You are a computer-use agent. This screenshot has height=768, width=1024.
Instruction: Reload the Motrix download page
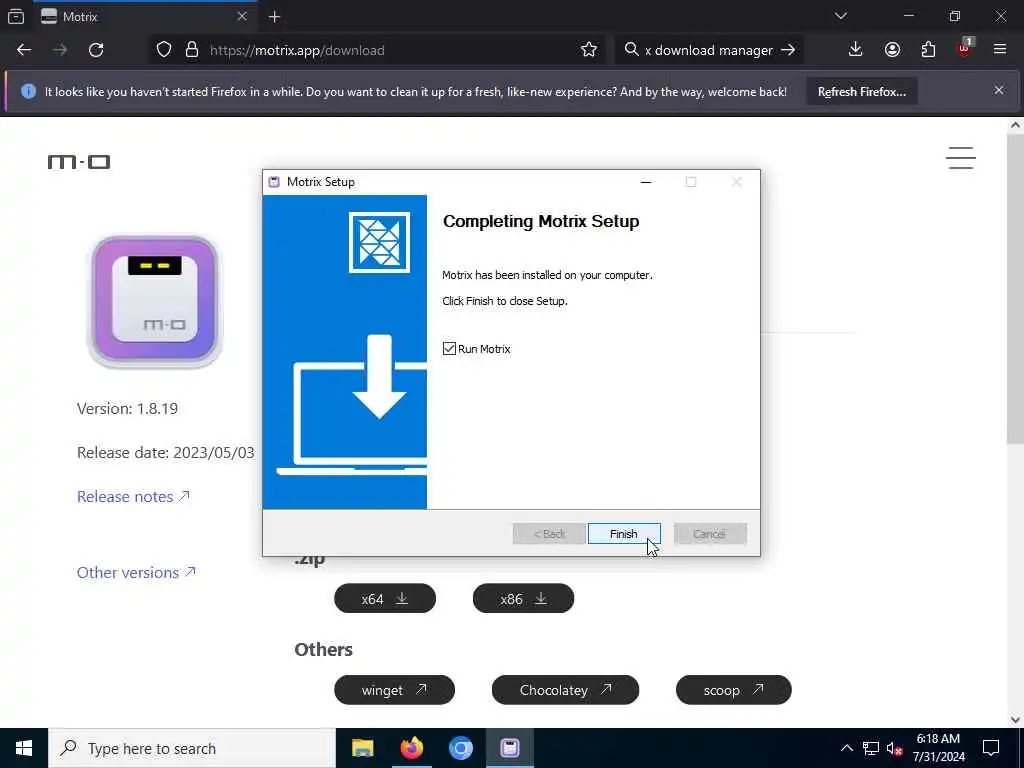coord(96,50)
